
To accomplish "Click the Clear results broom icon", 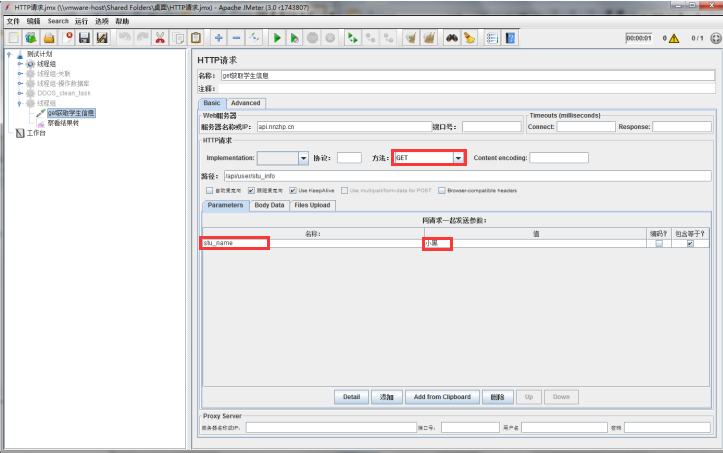I will coord(411,38).
